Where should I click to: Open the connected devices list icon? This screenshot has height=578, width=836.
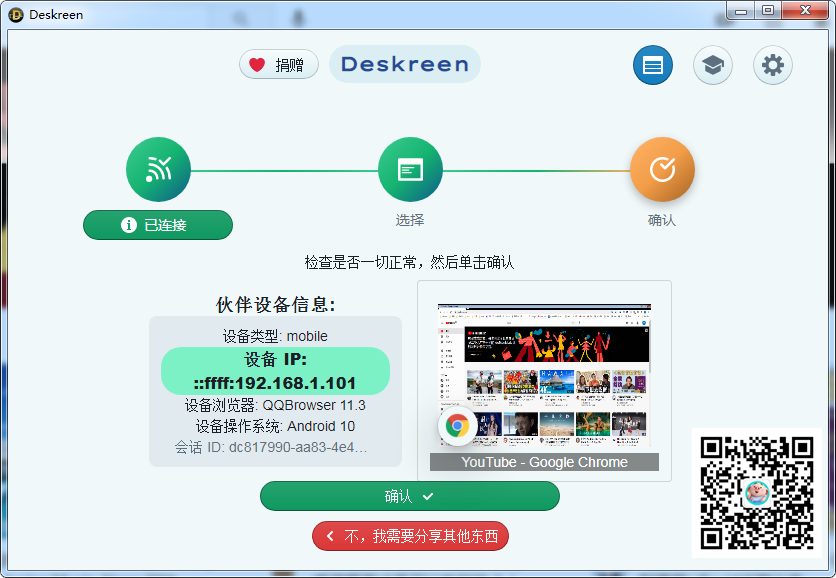point(652,66)
